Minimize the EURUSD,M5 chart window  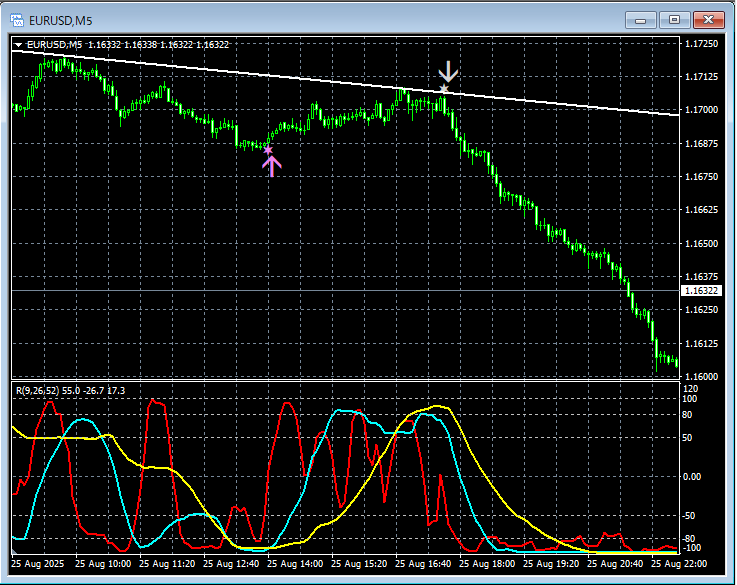pyautogui.click(x=641, y=20)
